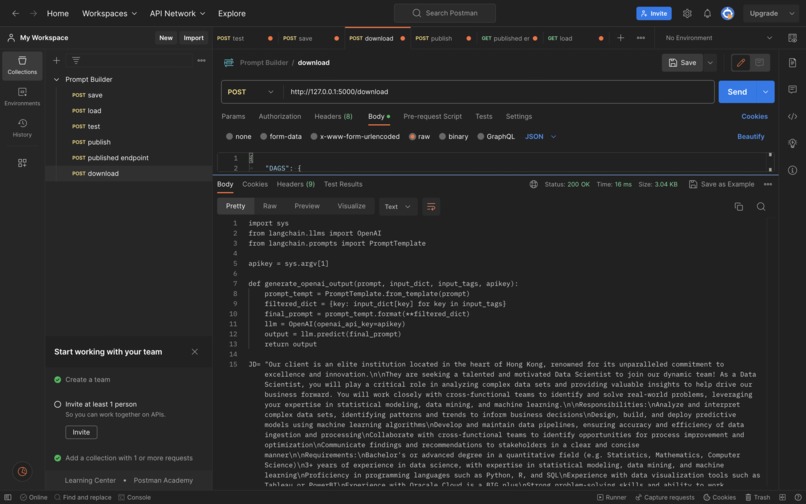Open notifications bell icon
Image resolution: width=806 pixels, height=504 pixels.
coord(707,13)
